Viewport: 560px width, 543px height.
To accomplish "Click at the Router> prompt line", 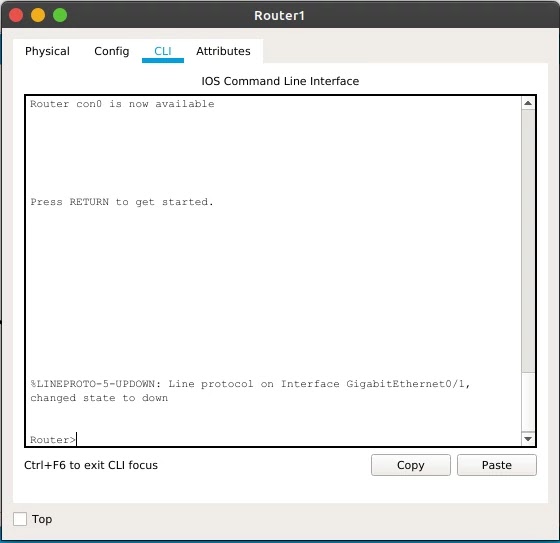I will point(53,440).
